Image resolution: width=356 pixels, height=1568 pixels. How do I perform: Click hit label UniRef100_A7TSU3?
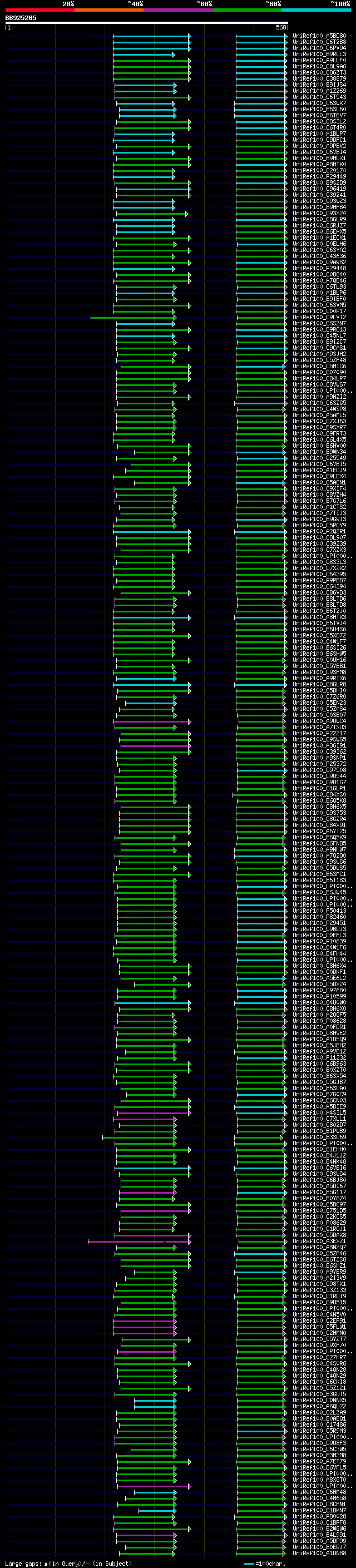[319, 727]
